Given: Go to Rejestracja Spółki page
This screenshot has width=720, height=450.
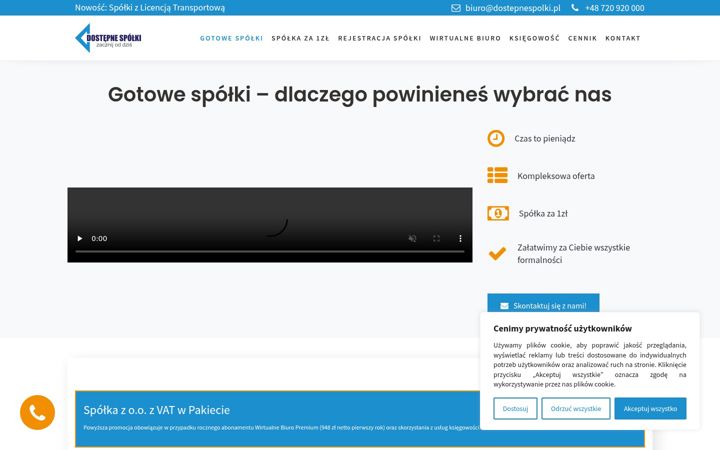Looking at the screenshot, I should 379,39.
